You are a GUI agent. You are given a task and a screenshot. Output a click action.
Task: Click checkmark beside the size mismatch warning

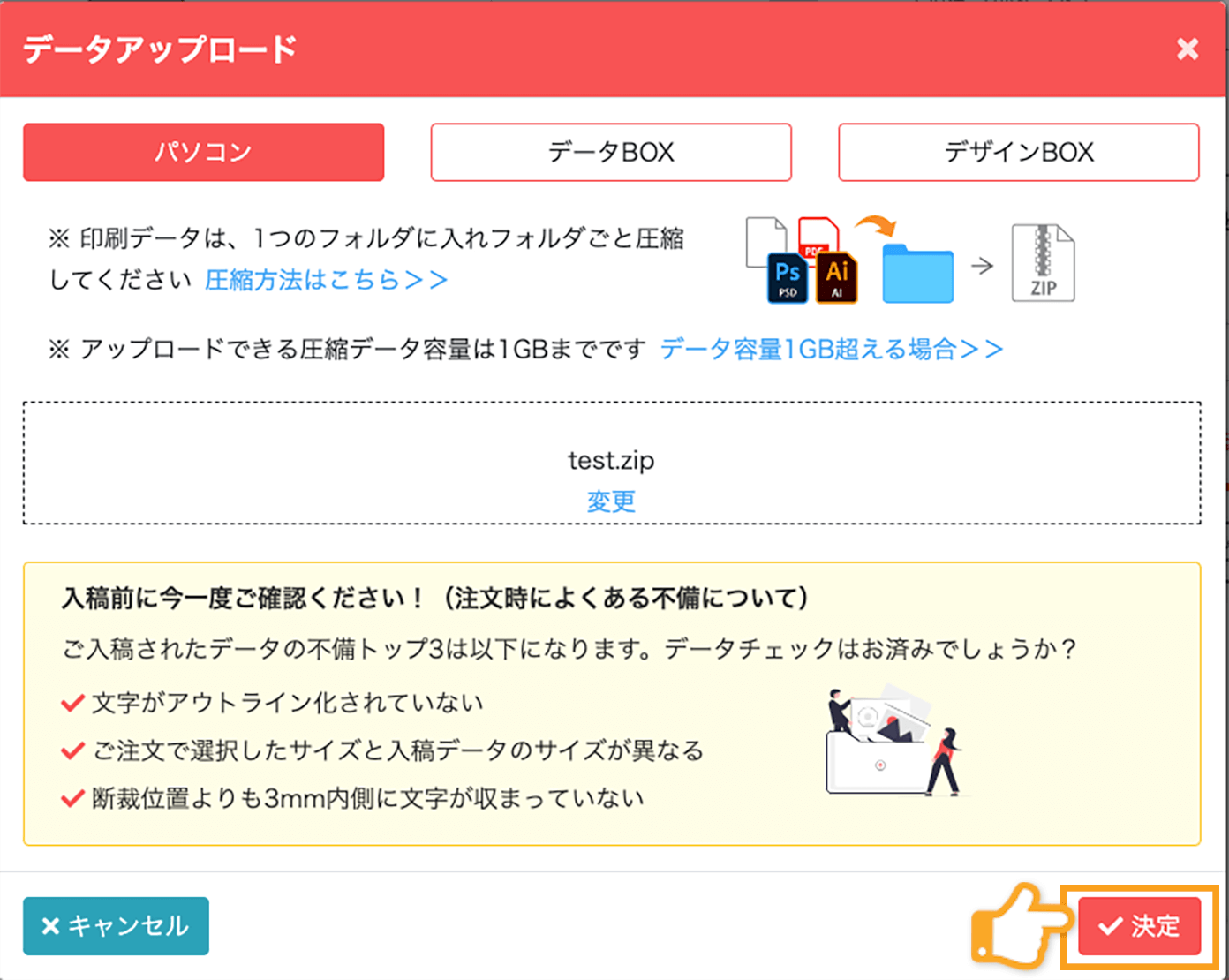pyautogui.click(x=72, y=750)
